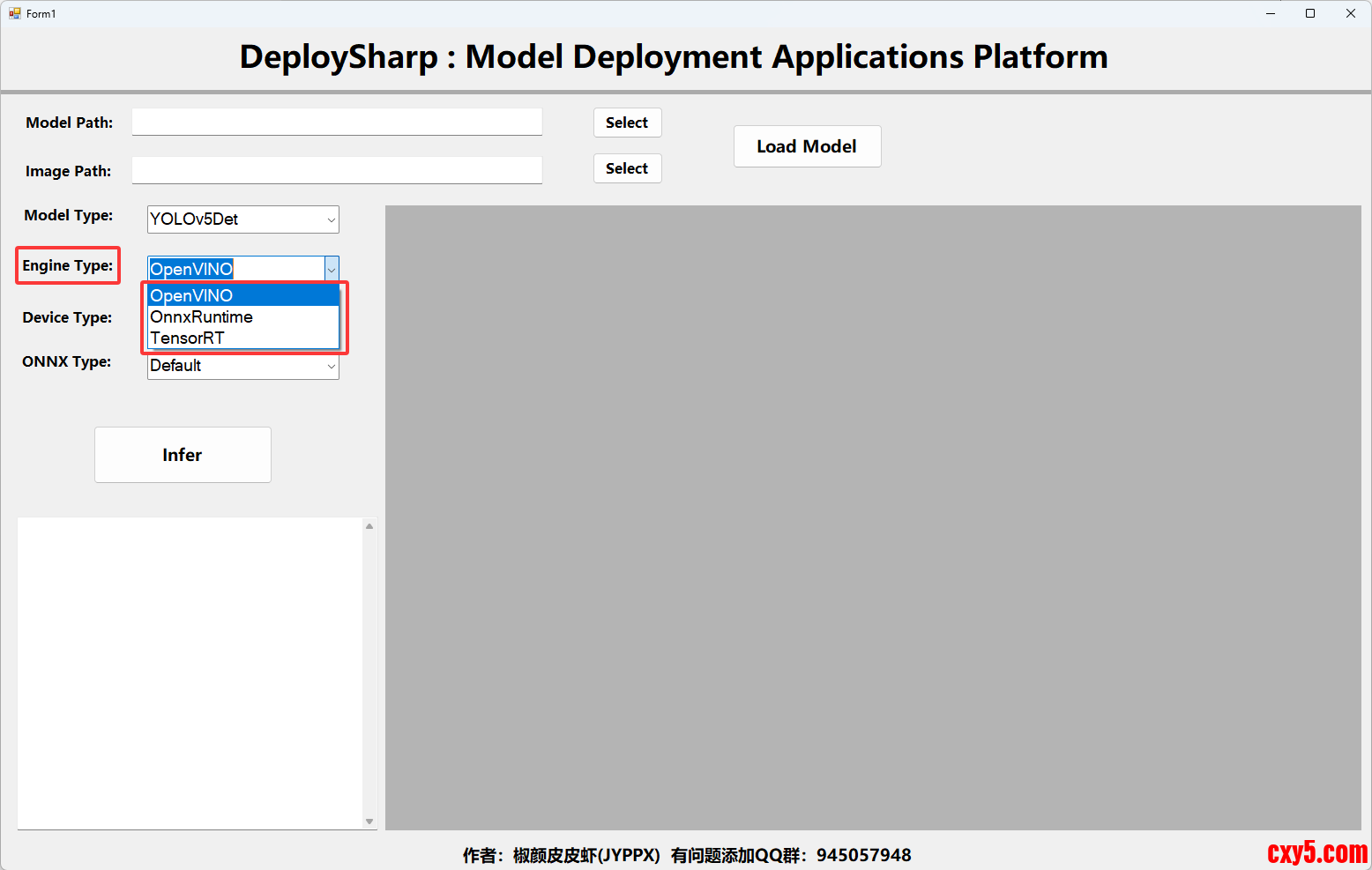Click the Model Path text field
Screen dimensions: 1372x870
click(x=337, y=122)
